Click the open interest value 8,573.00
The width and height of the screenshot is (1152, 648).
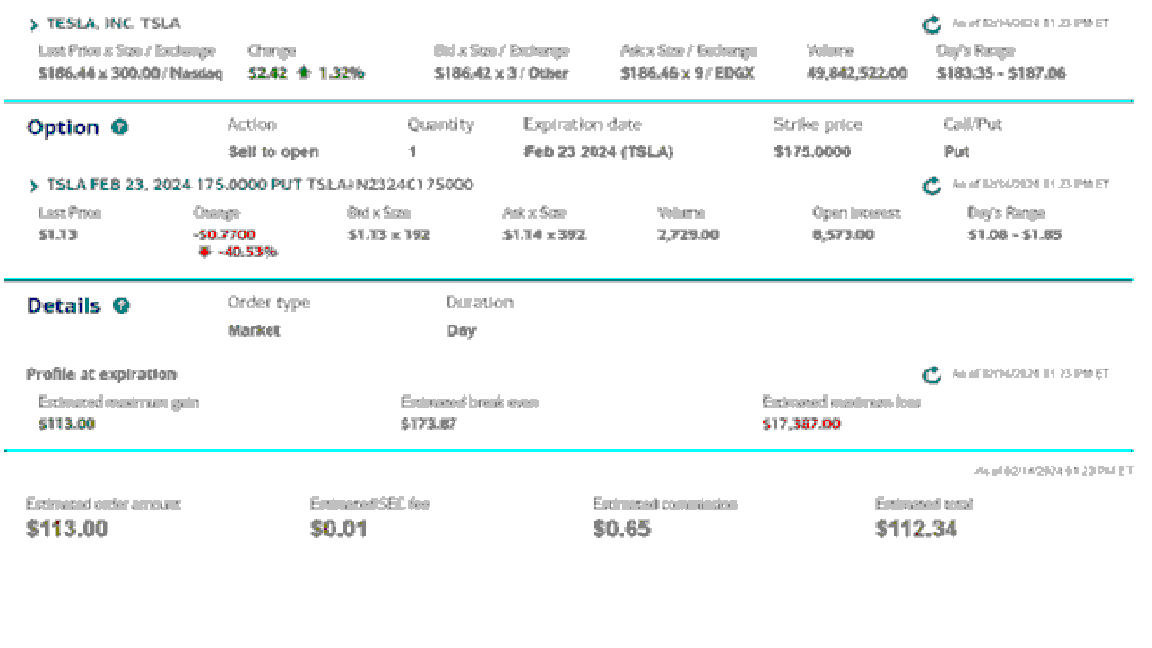(x=843, y=235)
